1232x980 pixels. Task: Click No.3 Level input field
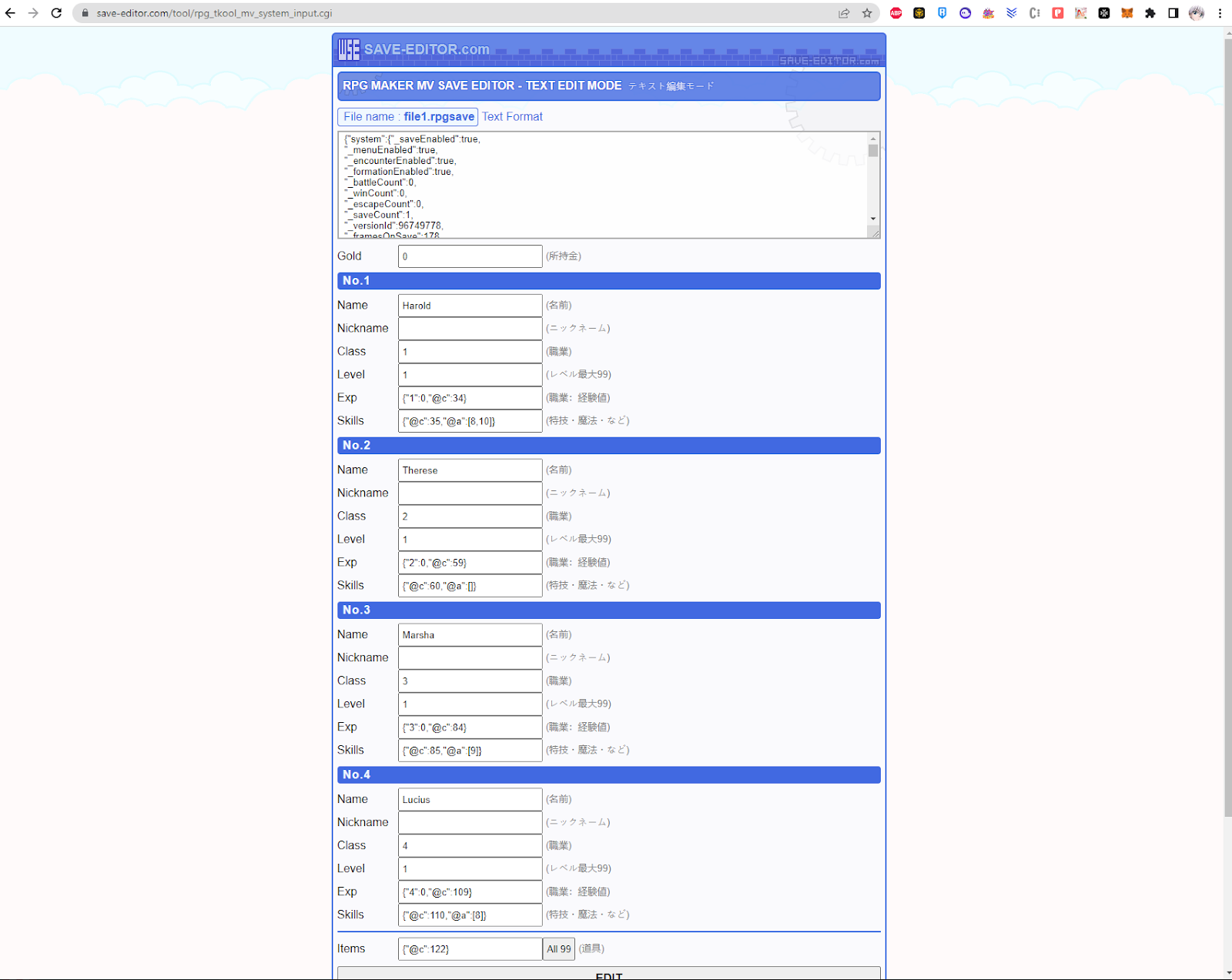(x=470, y=704)
